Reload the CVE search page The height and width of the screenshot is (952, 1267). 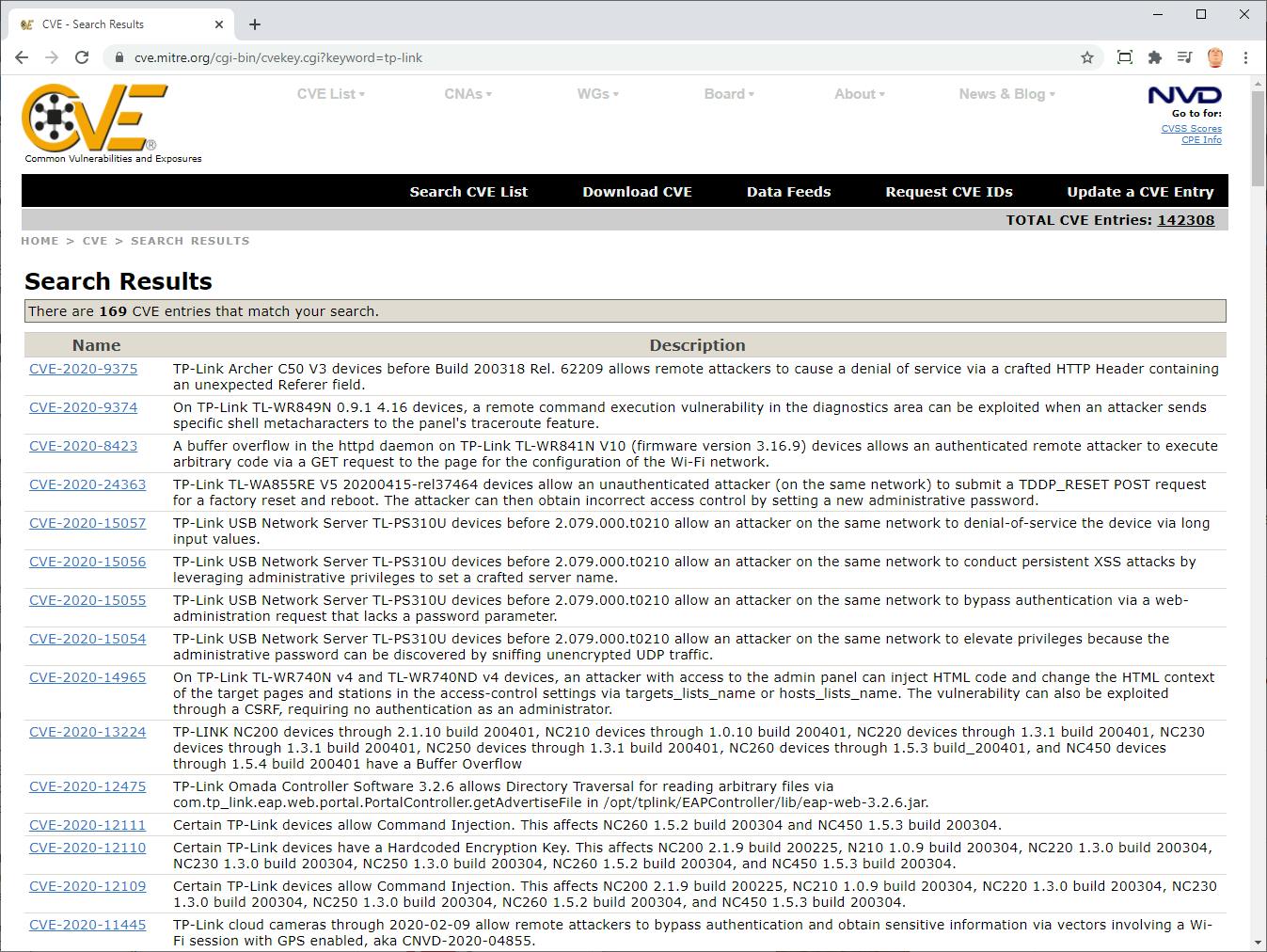tap(82, 57)
